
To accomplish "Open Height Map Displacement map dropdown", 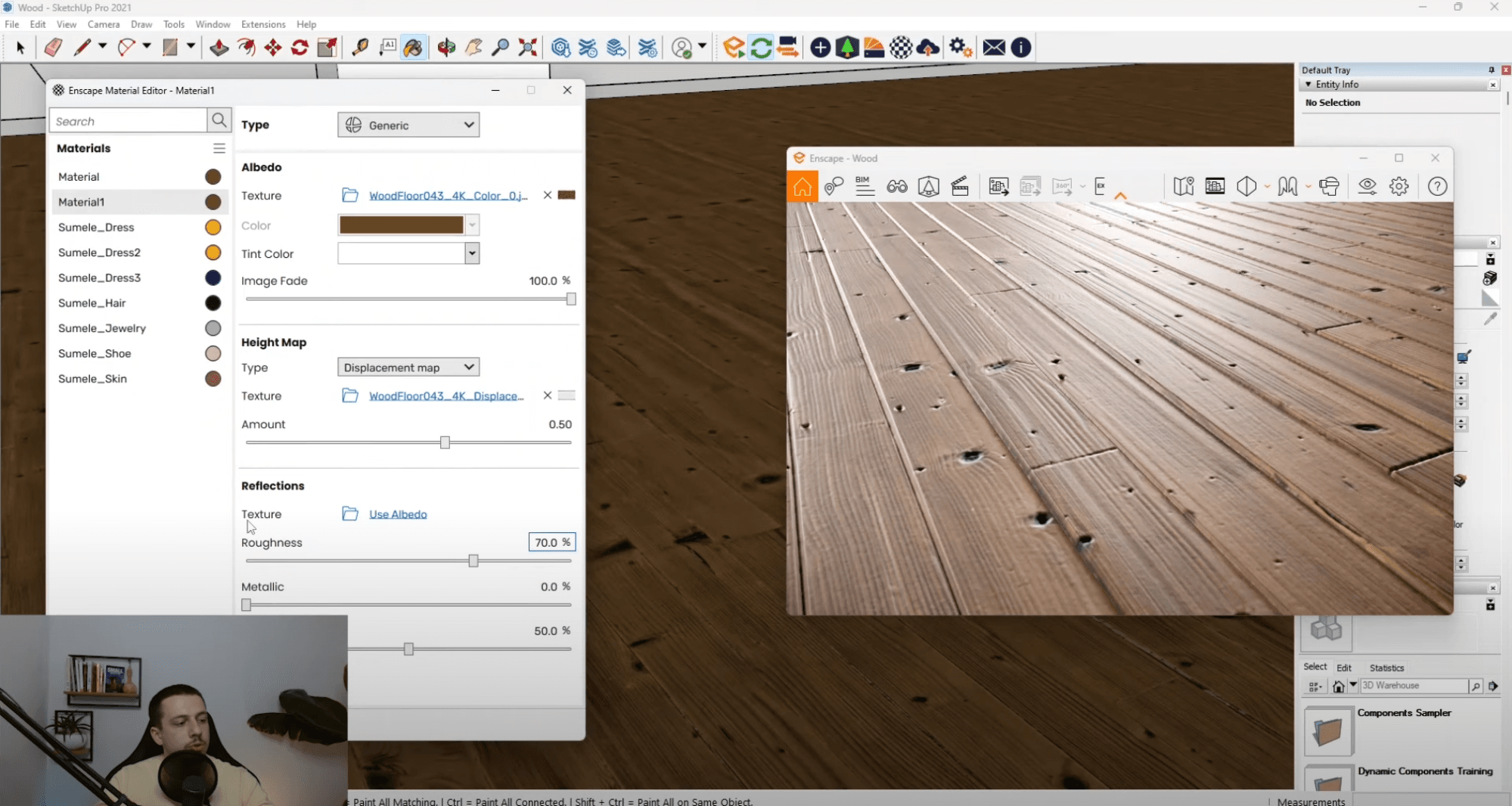I will tap(408, 367).
